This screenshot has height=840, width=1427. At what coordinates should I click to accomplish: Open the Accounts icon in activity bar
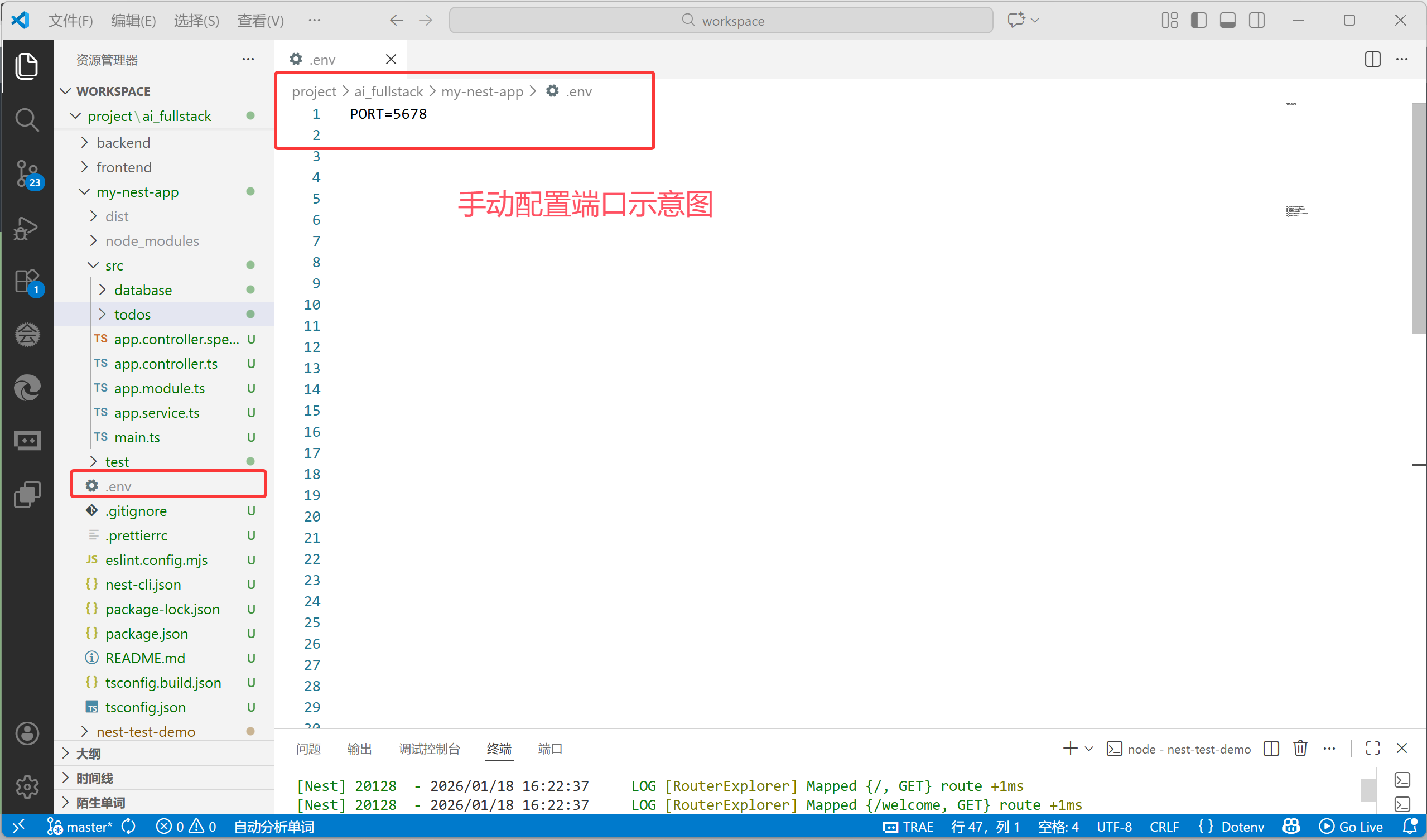click(27, 733)
